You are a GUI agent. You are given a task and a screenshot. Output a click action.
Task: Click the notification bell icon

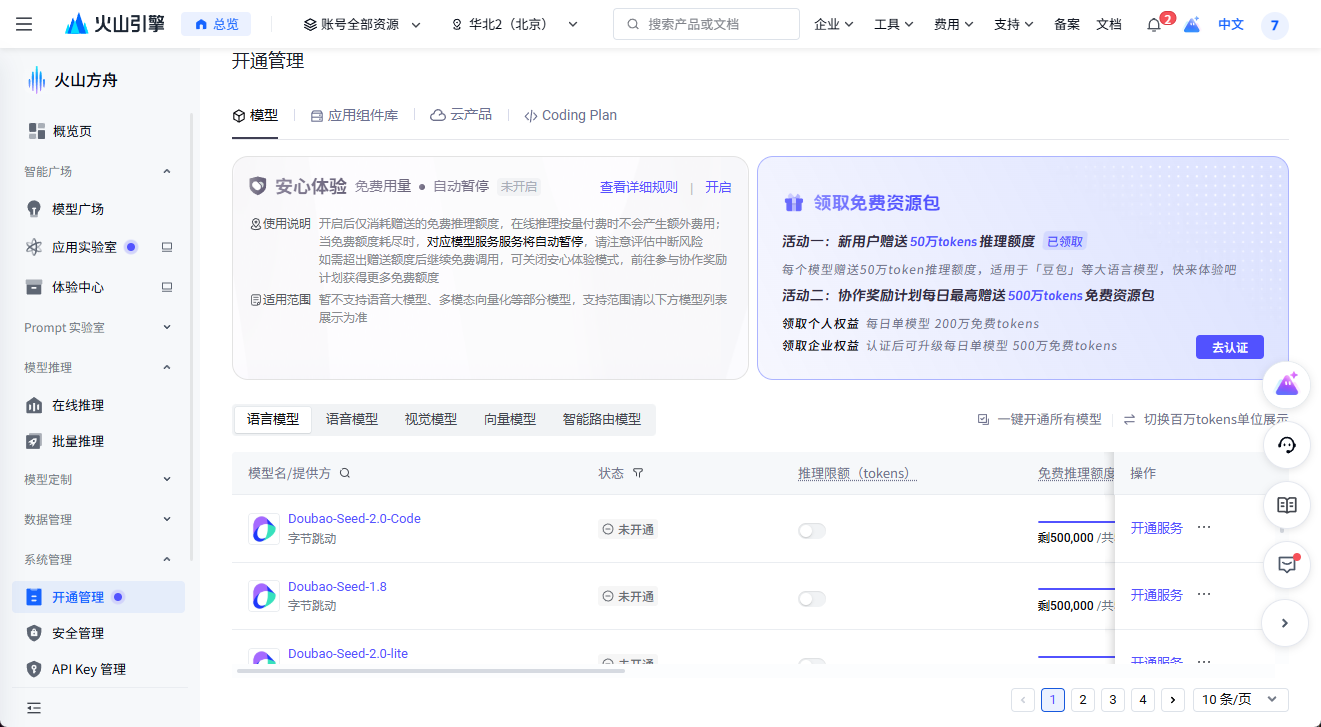(1153, 25)
